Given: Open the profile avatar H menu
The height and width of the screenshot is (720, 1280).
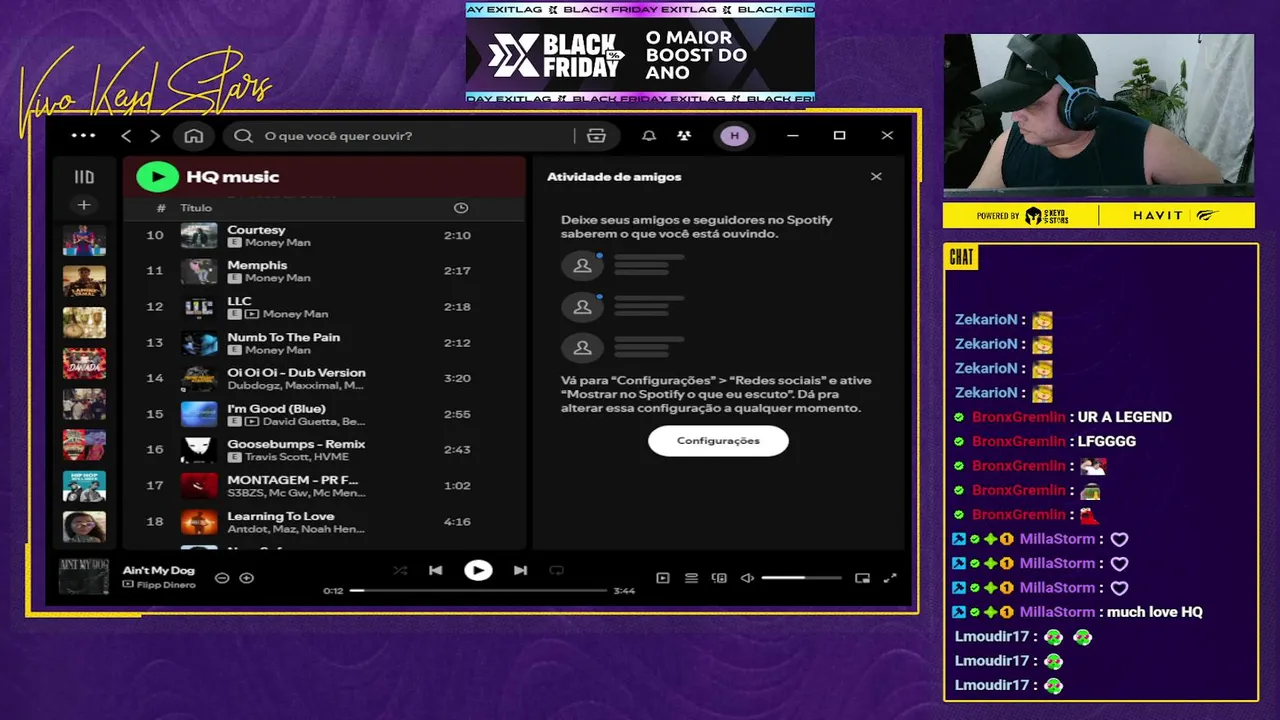Looking at the screenshot, I should click(734, 136).
